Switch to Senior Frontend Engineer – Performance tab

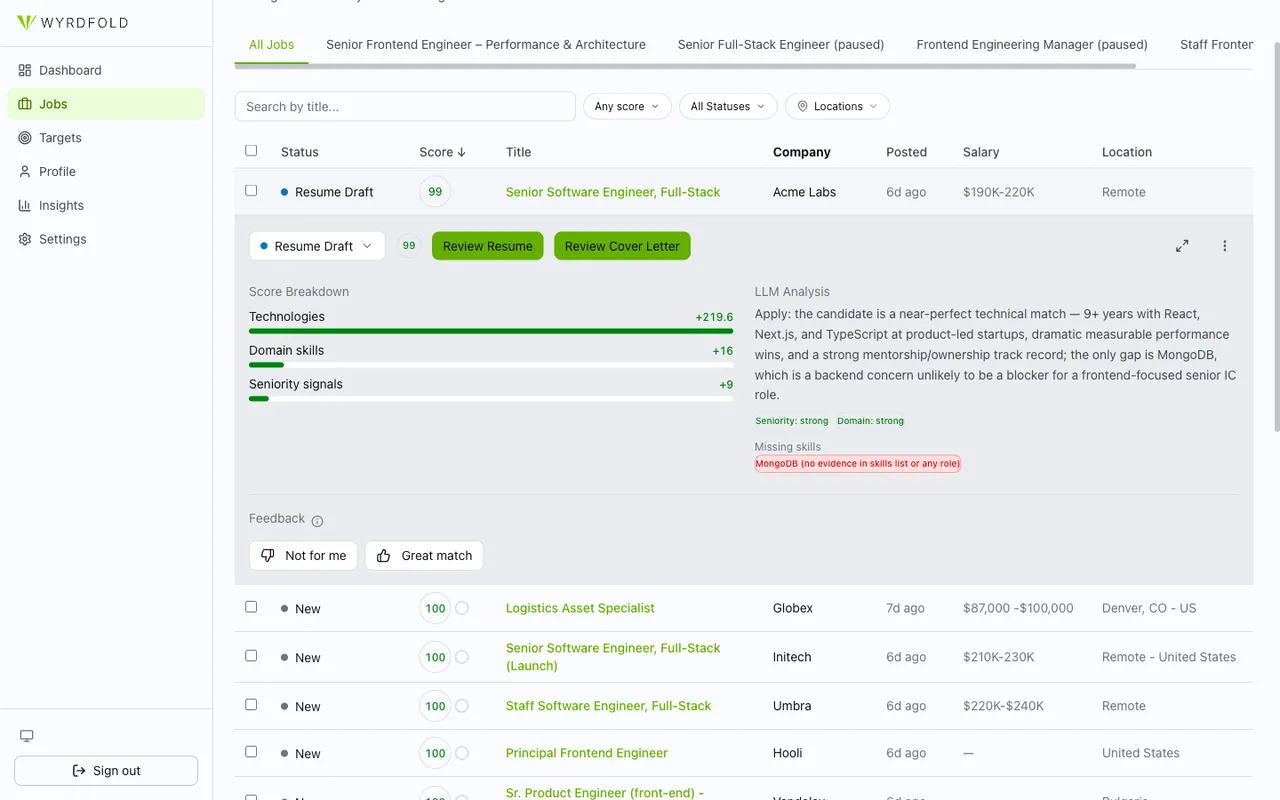pos(486,44)
